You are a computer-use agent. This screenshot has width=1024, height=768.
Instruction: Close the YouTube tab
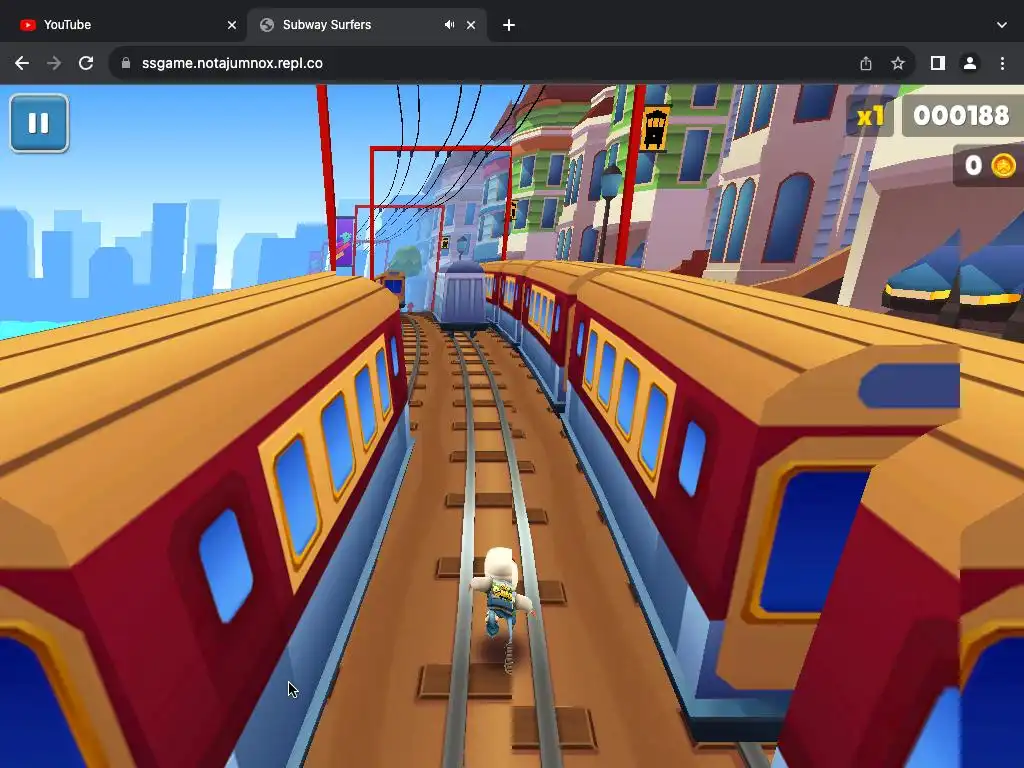pyautogui.click(x=232, y=25)
